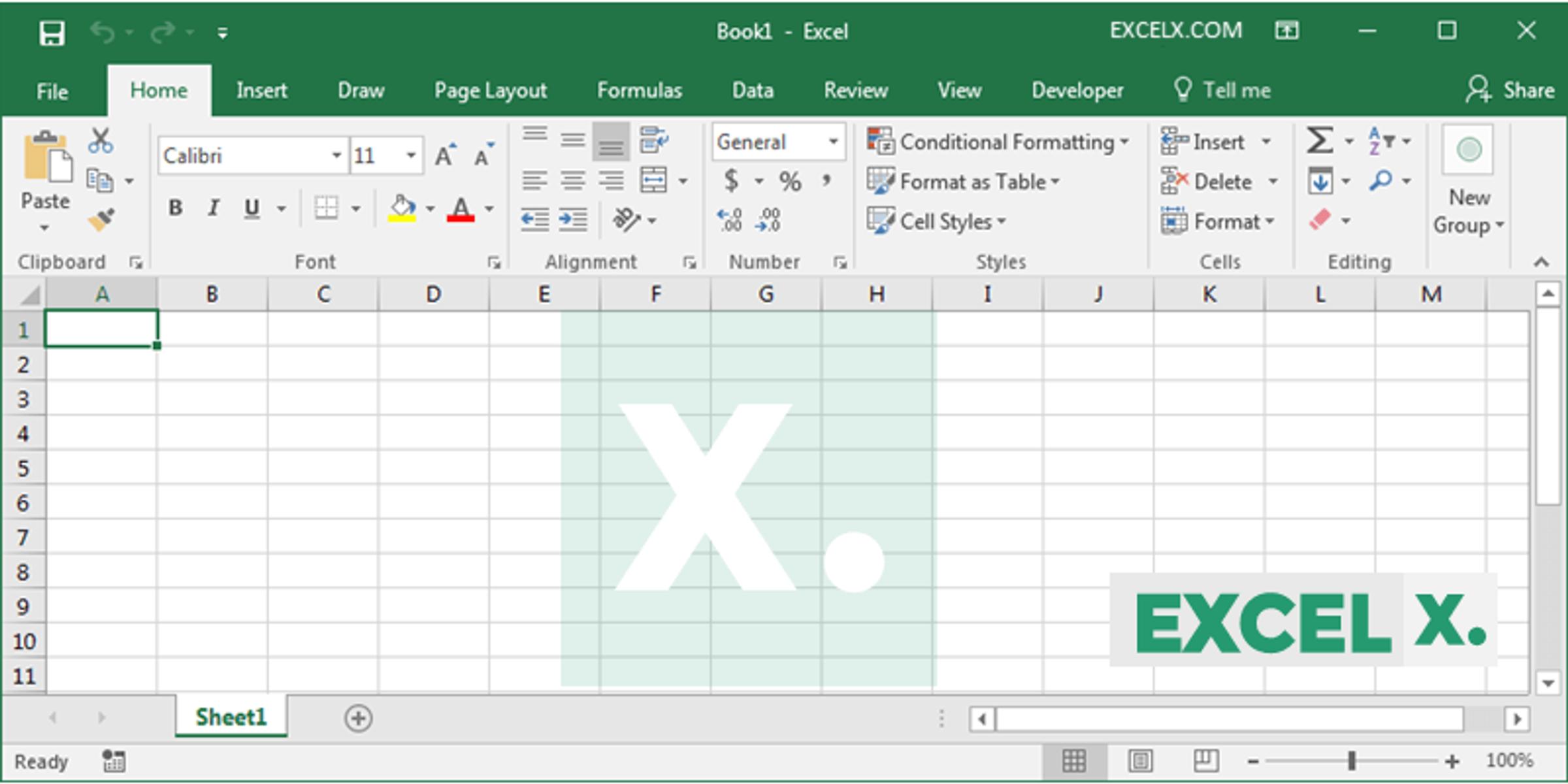Apply Comma Style format
1568x784 pixels.
[827, 180]
